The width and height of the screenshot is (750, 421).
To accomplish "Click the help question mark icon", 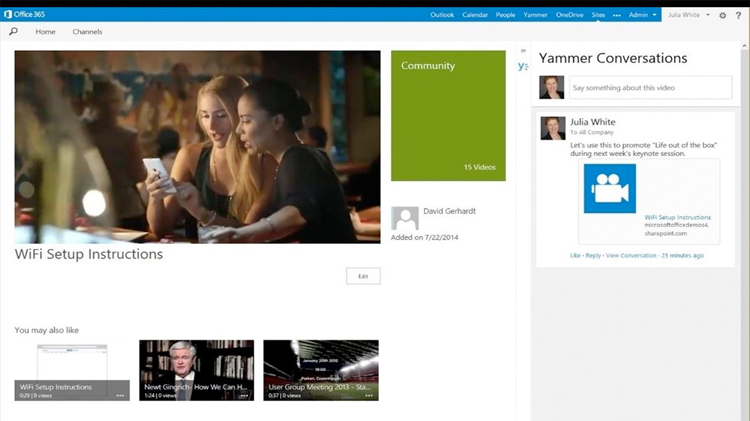I will click(739, 15).
